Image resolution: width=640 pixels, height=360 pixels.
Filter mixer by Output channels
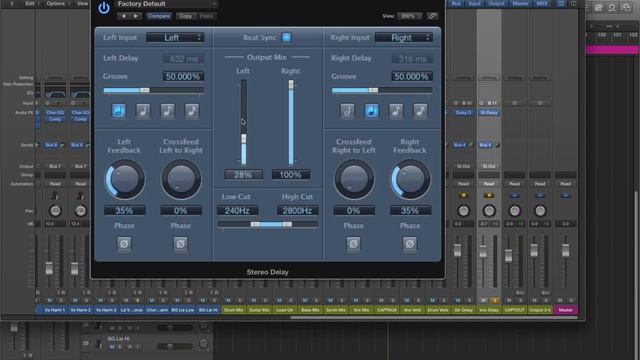coord(496,4)
